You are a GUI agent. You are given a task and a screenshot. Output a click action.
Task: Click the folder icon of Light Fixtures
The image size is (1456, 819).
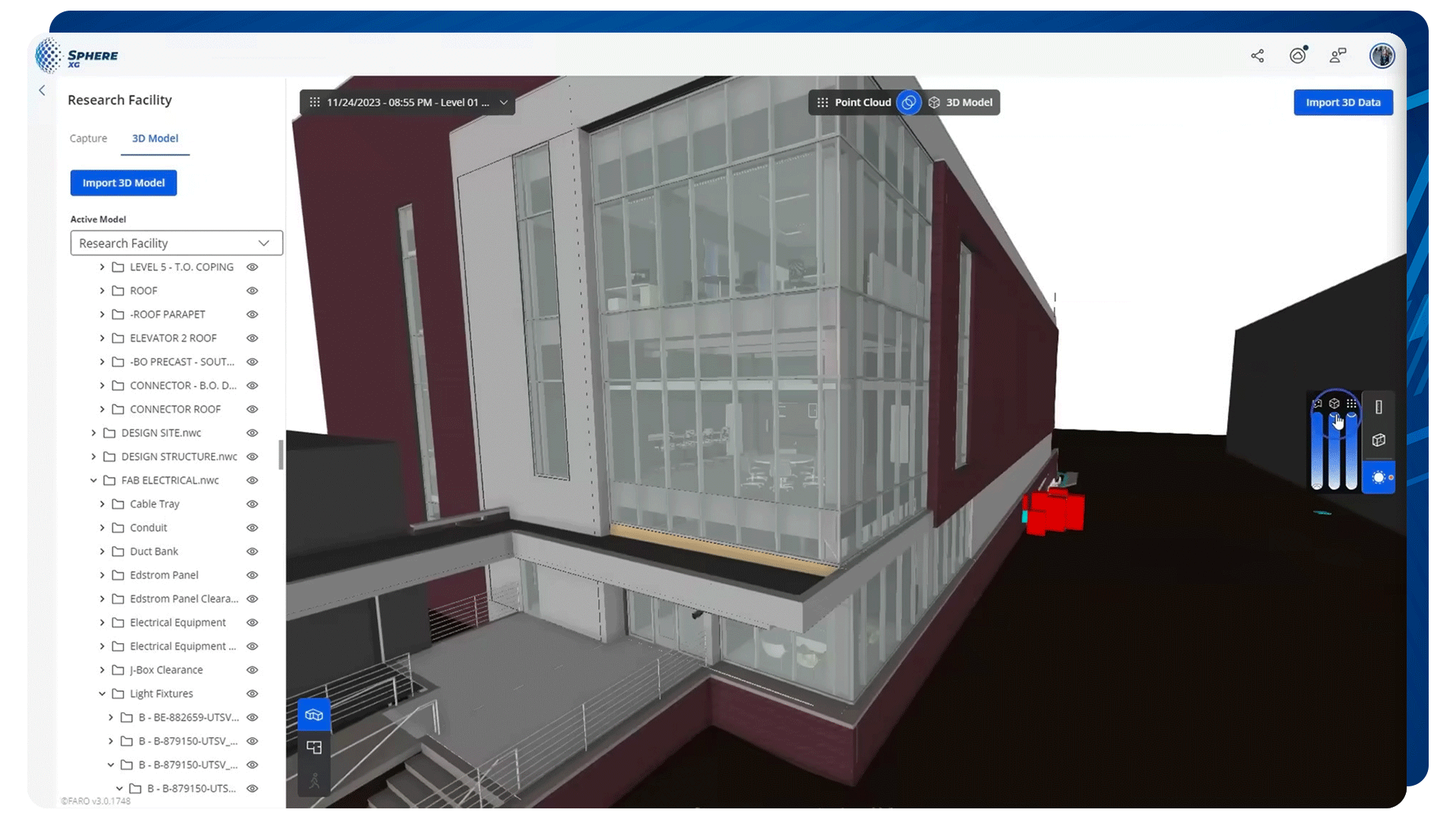pyautogui.click(x=118, y=694)
